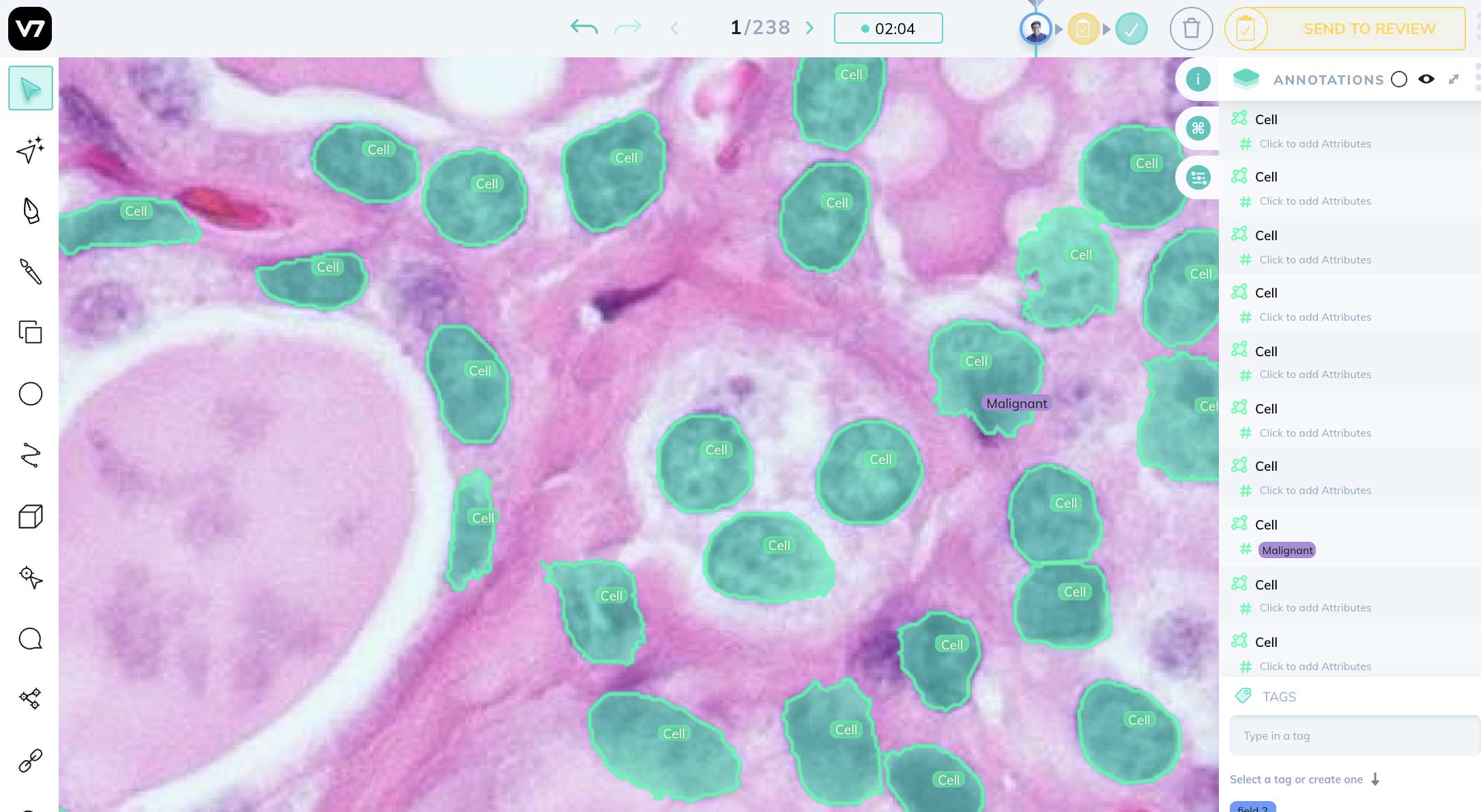1481x812 pixels.
Task: Select the comment/speech bubble tool
Action: (x=29, y=638)
